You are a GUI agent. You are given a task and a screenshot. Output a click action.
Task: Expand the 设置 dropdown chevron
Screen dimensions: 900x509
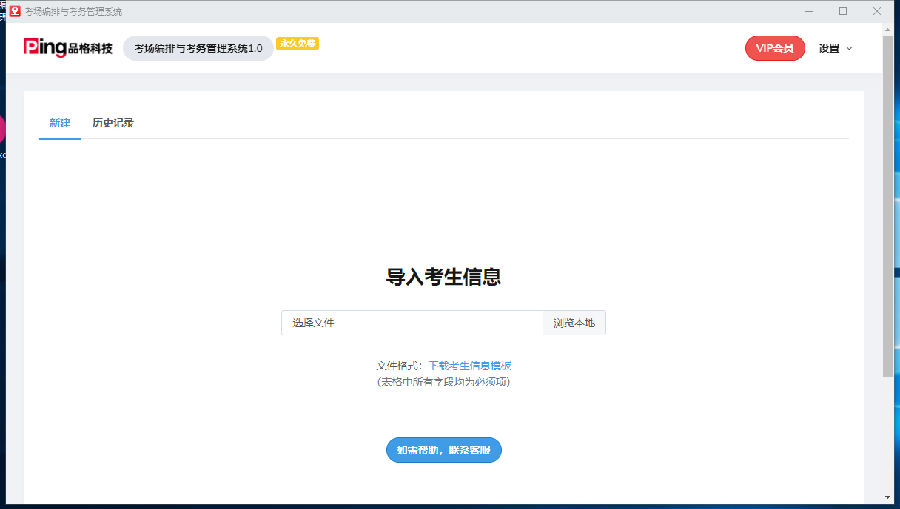[x=850, y=49]
